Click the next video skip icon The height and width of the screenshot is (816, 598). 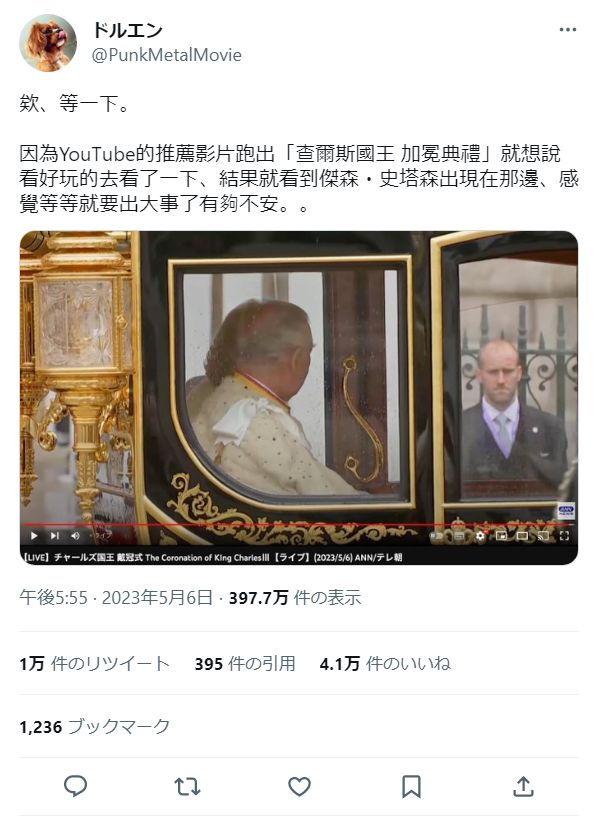click(55, 536)
